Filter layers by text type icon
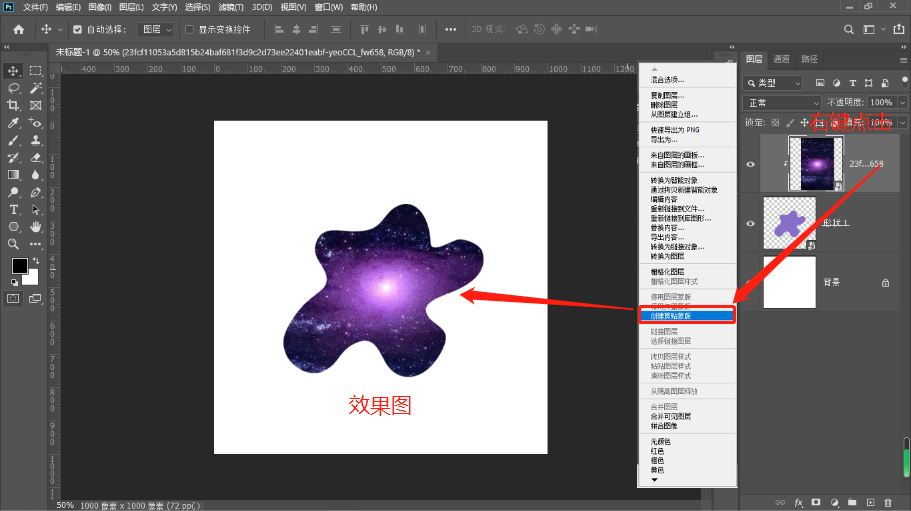Image resolution: width=911 pixels, height=511 pixels. click(x=852, y=83)
